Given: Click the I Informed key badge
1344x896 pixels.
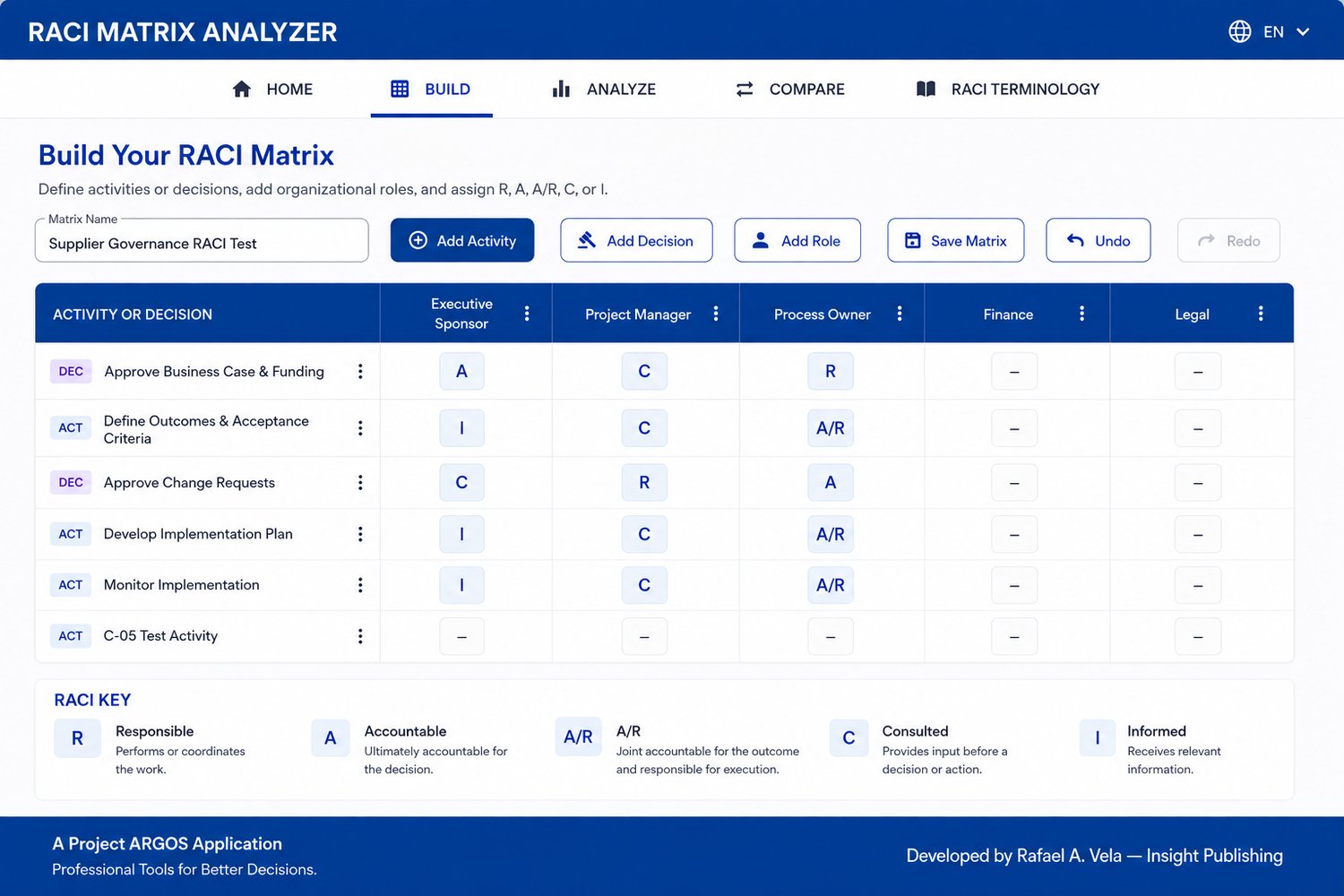Looking at the screenshot, I should (1098, 738).
